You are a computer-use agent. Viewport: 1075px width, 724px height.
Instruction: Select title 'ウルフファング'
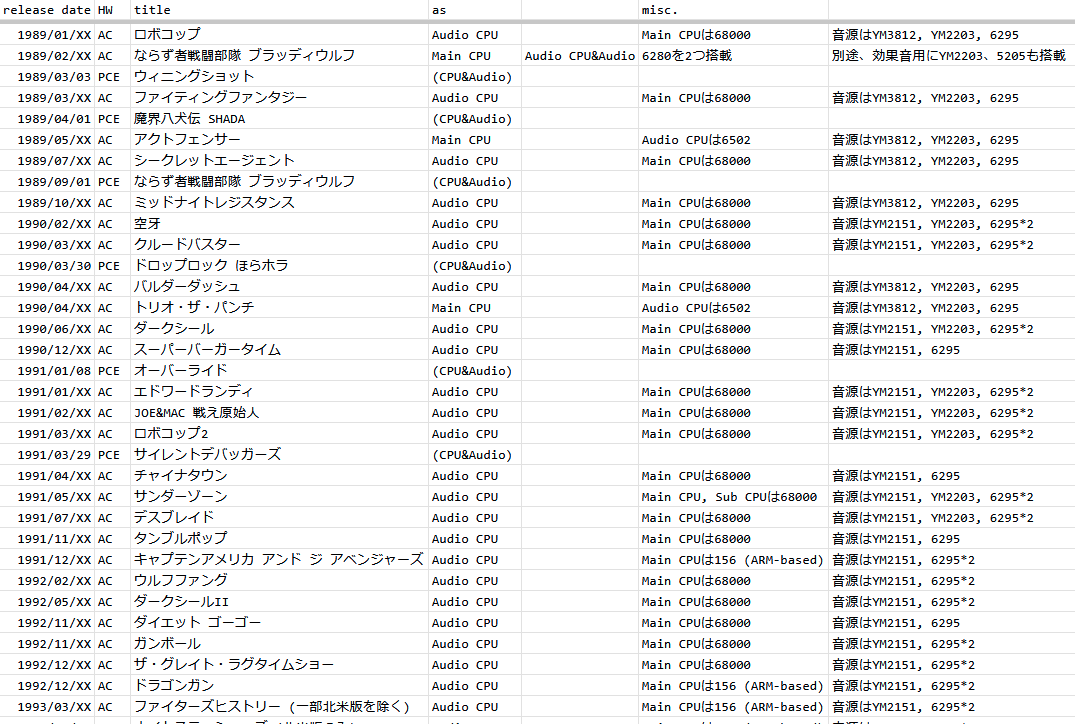[180, 580]
